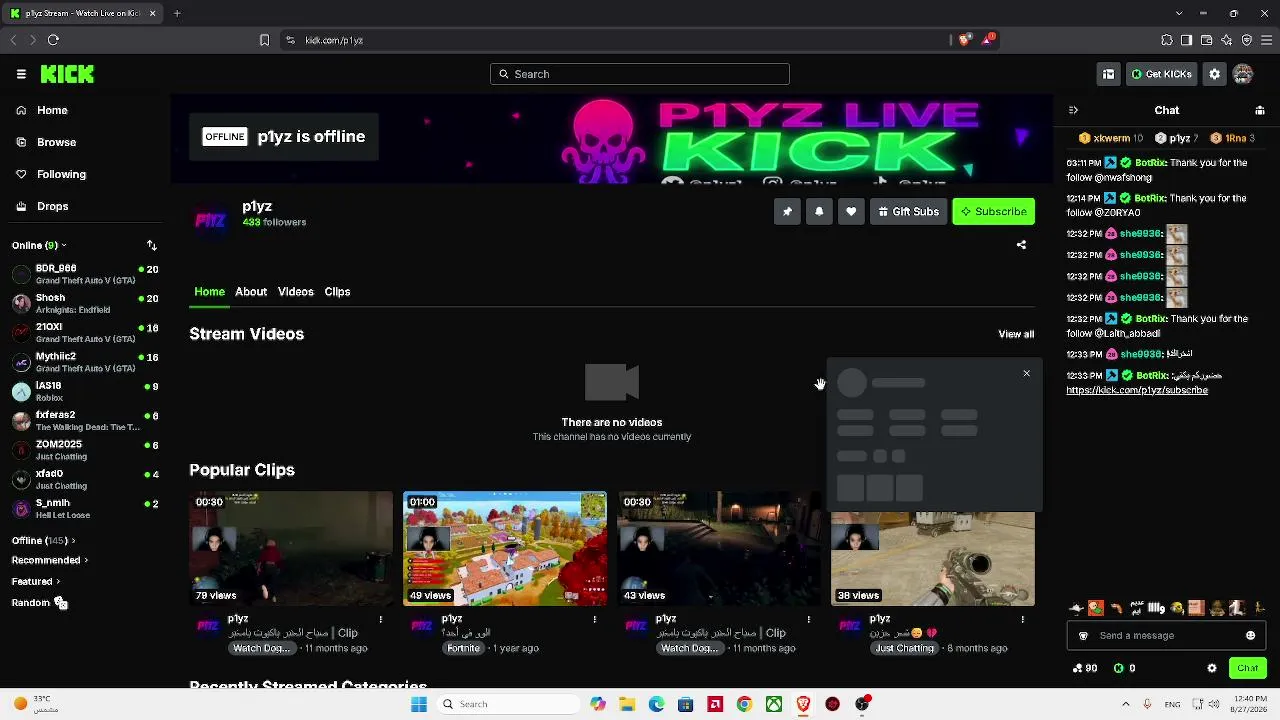Open options for the 49 views clip
The image size is (1280, 720).
(x=594, y=620)
